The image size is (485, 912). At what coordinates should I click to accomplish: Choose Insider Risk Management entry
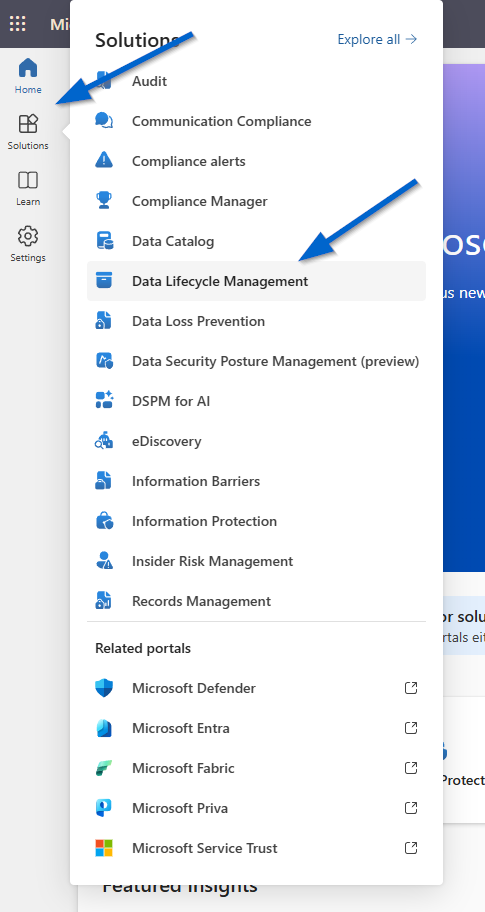pyautogui.click(x=256, y=561)
